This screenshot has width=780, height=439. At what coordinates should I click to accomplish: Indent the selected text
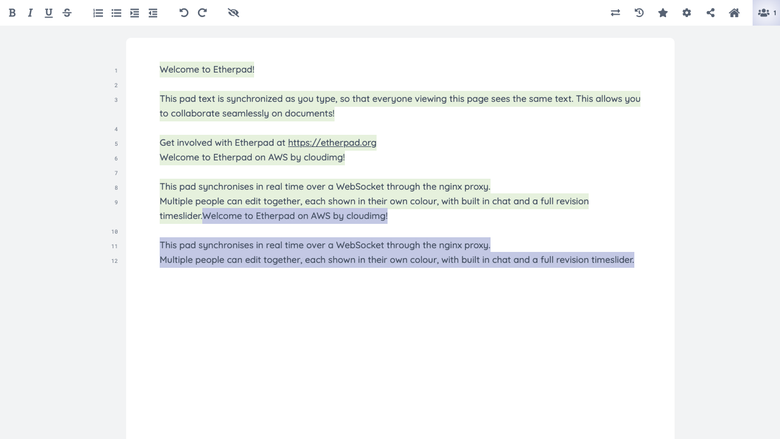tap(135, 13)
